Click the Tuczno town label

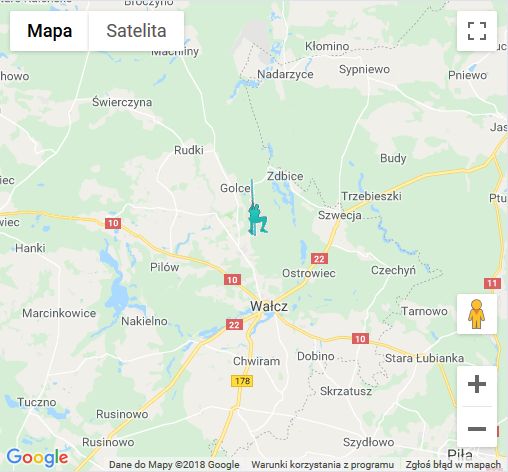[37, 402]
